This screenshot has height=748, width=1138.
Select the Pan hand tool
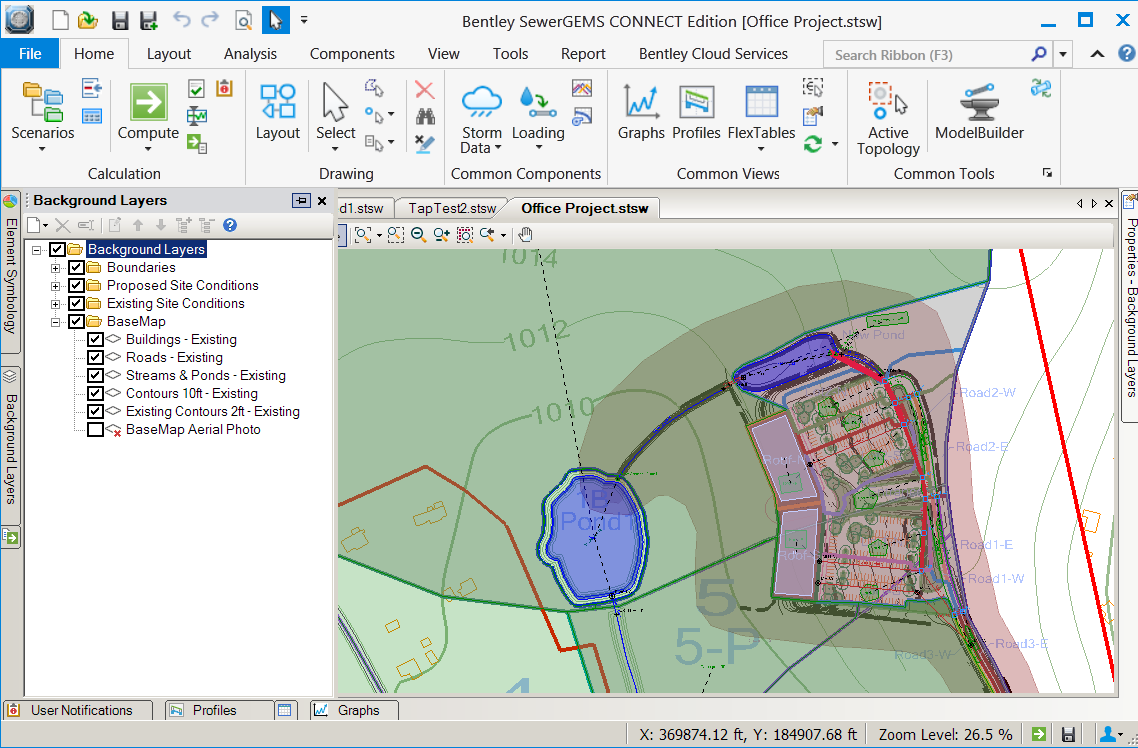pos(526,235)
